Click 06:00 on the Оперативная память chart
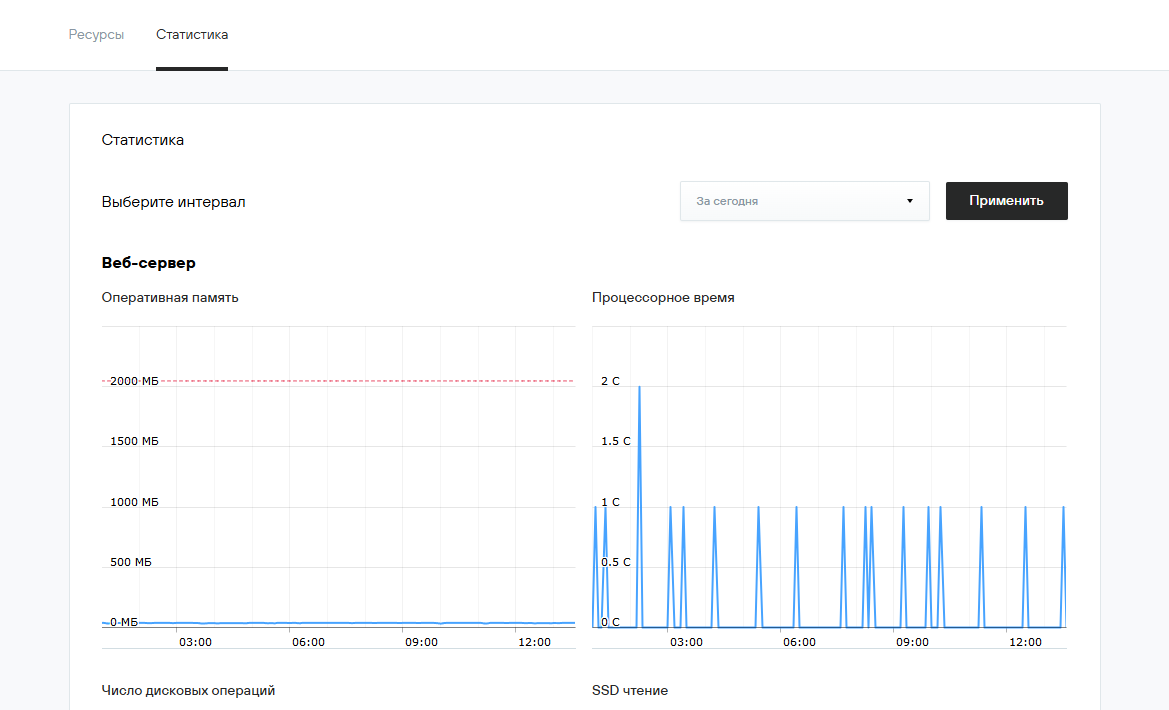The image size is (1169, 710). [x=308, y=642]
